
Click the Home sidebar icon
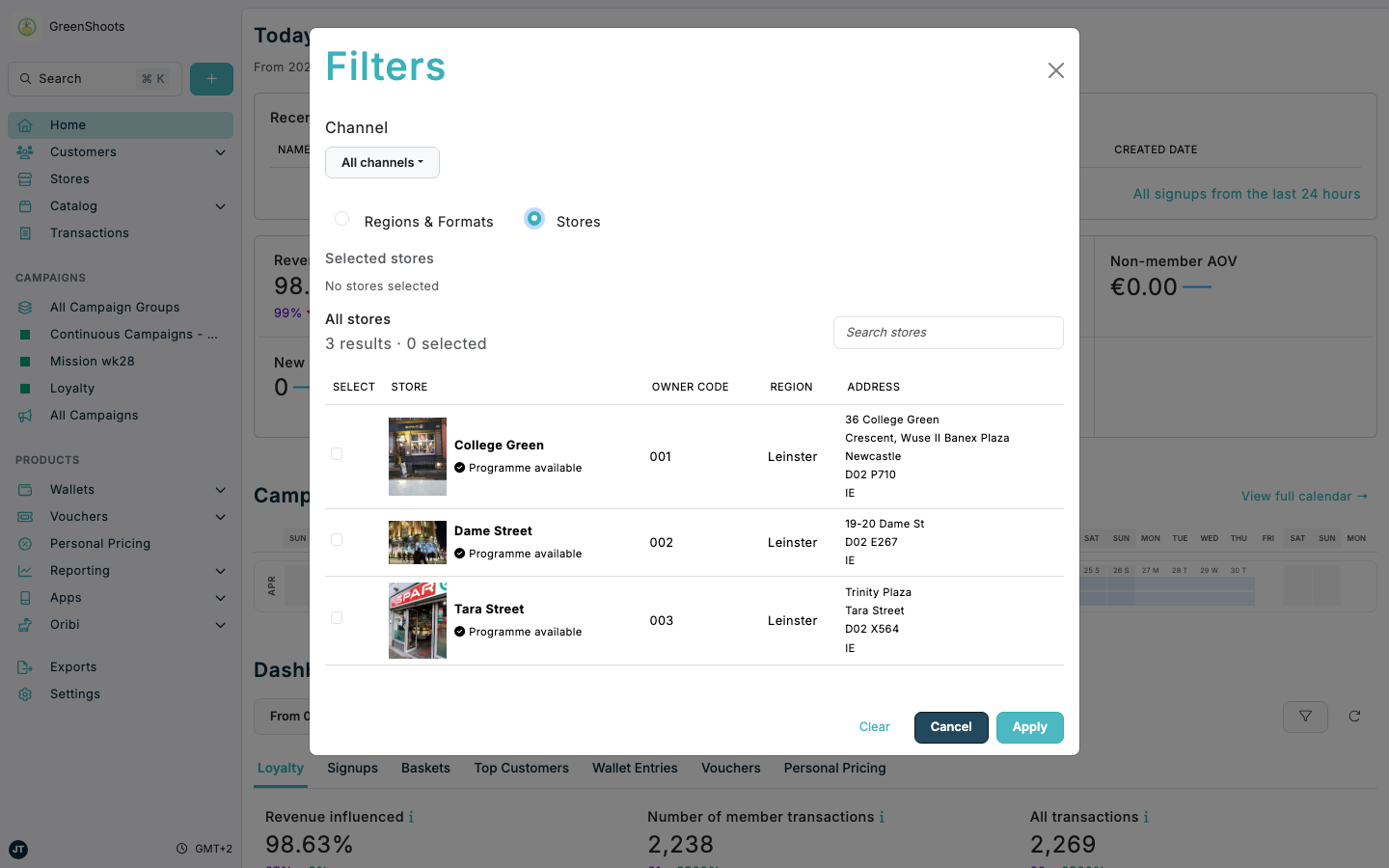click(25, 124)
